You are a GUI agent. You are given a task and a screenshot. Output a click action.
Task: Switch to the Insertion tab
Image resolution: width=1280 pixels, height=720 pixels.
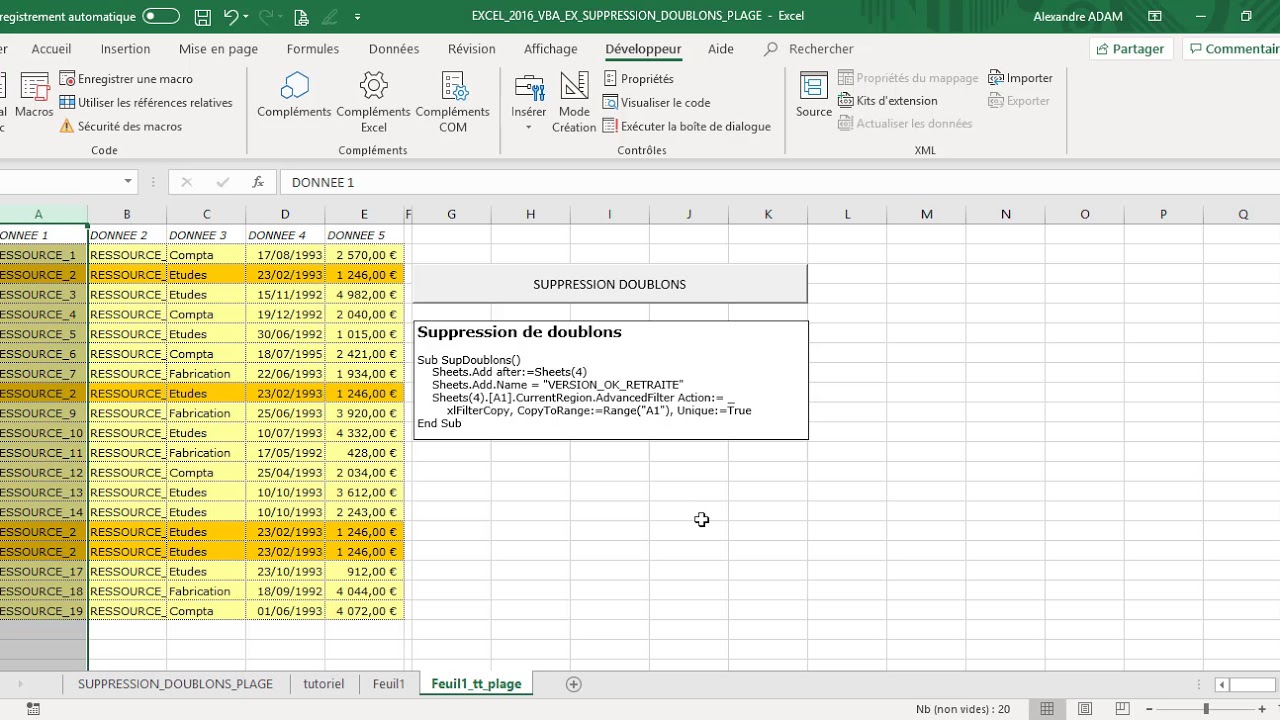[x=125, y=49]
